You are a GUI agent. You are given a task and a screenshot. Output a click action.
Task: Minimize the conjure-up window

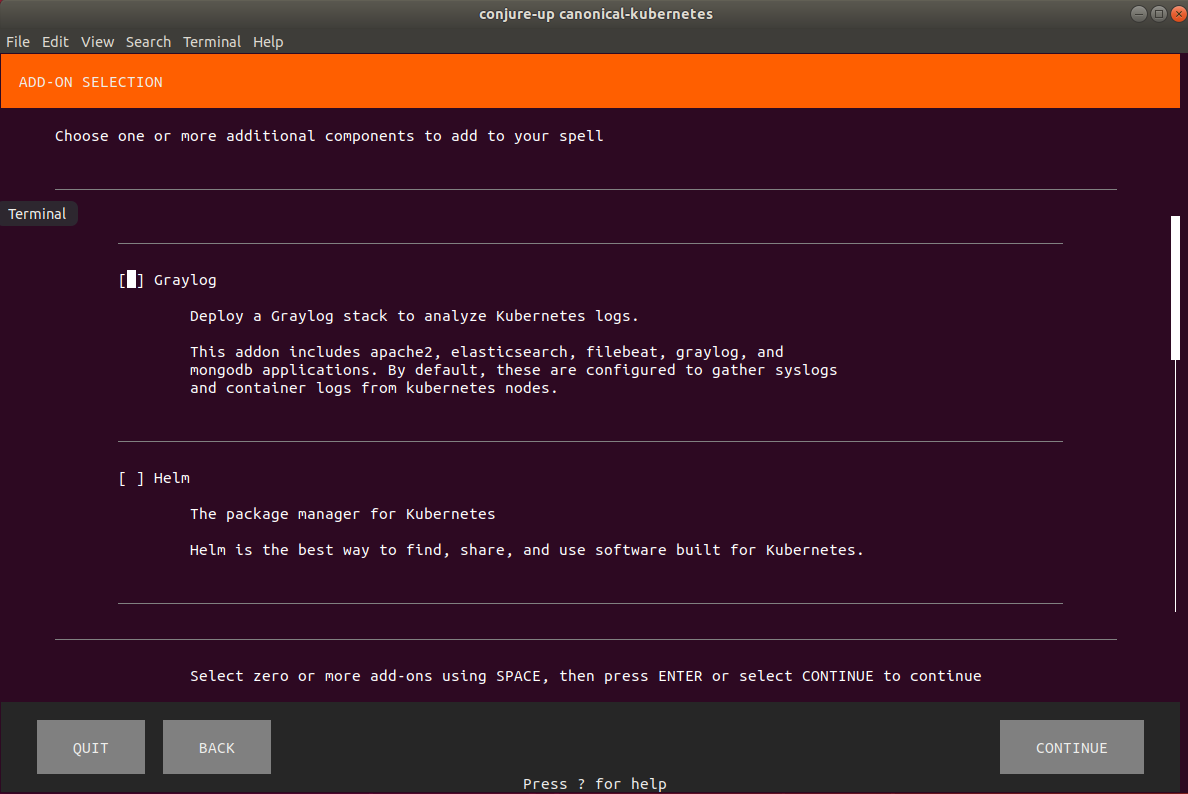click(1138, 14)
